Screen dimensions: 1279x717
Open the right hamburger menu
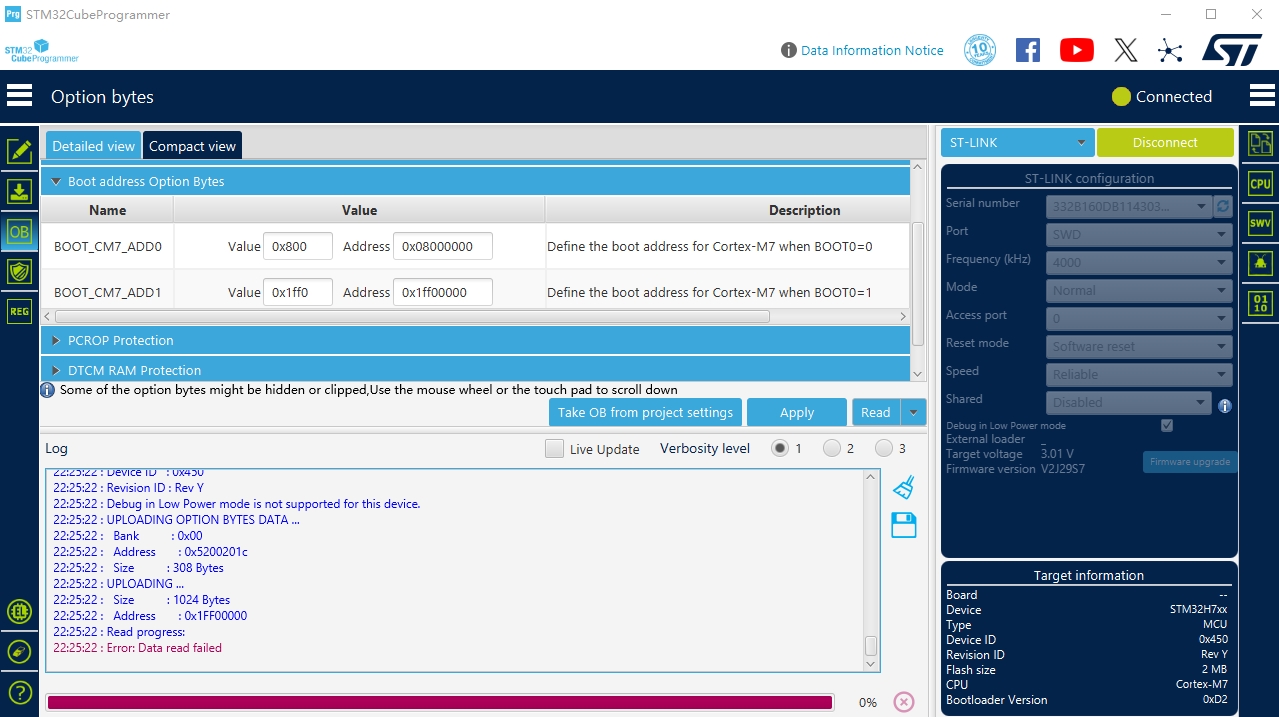pyautogui.click(x=1262, y=96)
